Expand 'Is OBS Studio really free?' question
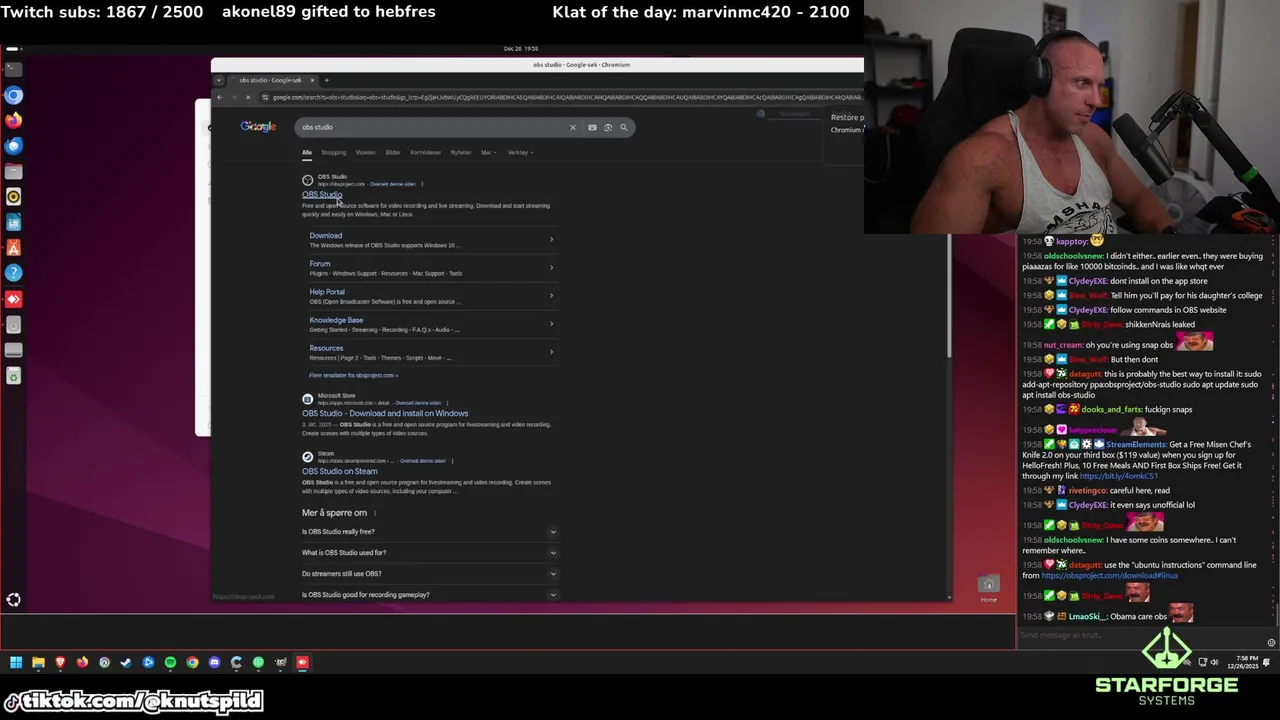Screen dimensions: 1280x720 [429, 532]
